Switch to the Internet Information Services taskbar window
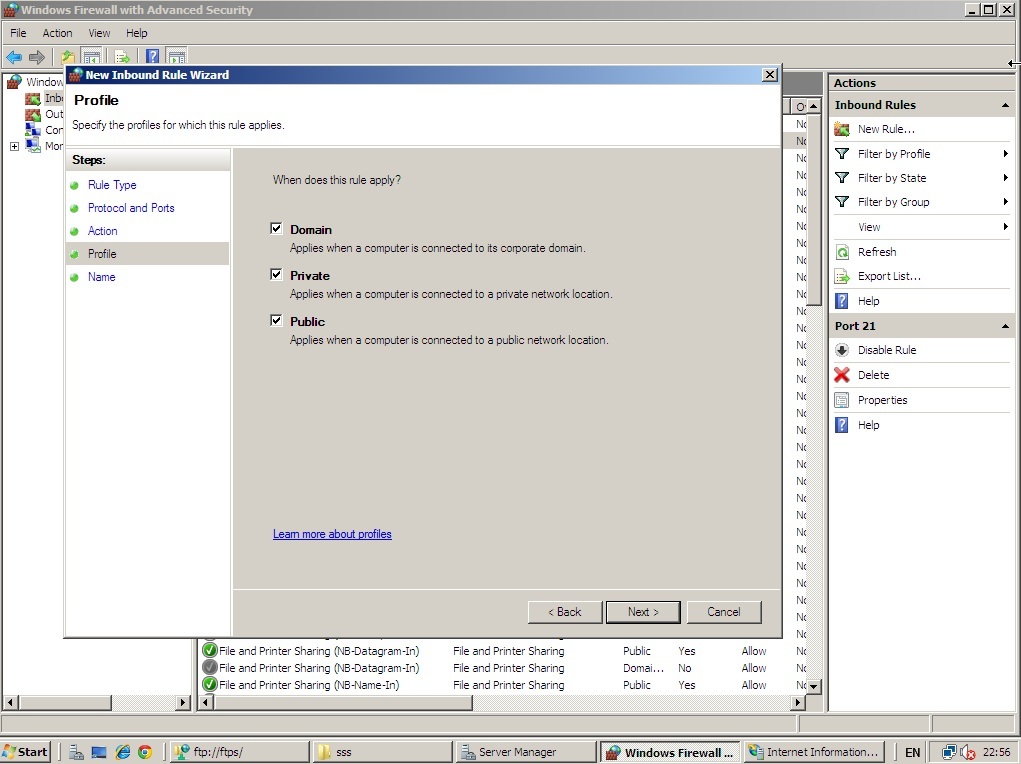 point(815,752)
